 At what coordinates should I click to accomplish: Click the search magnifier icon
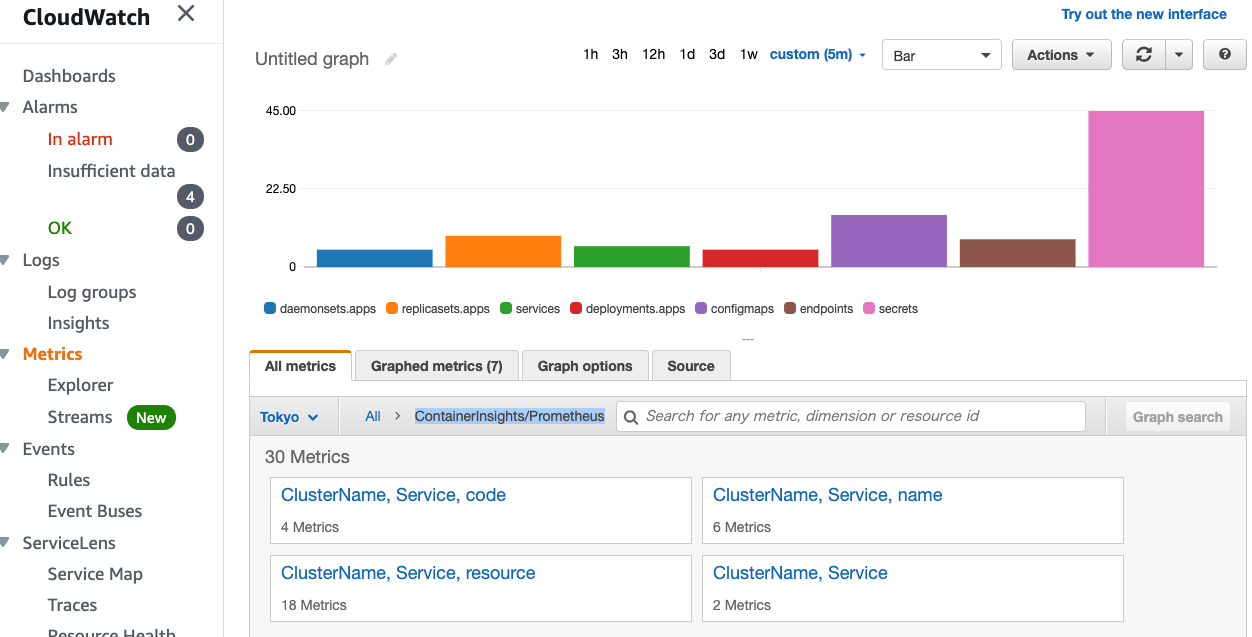pos(630,416)
